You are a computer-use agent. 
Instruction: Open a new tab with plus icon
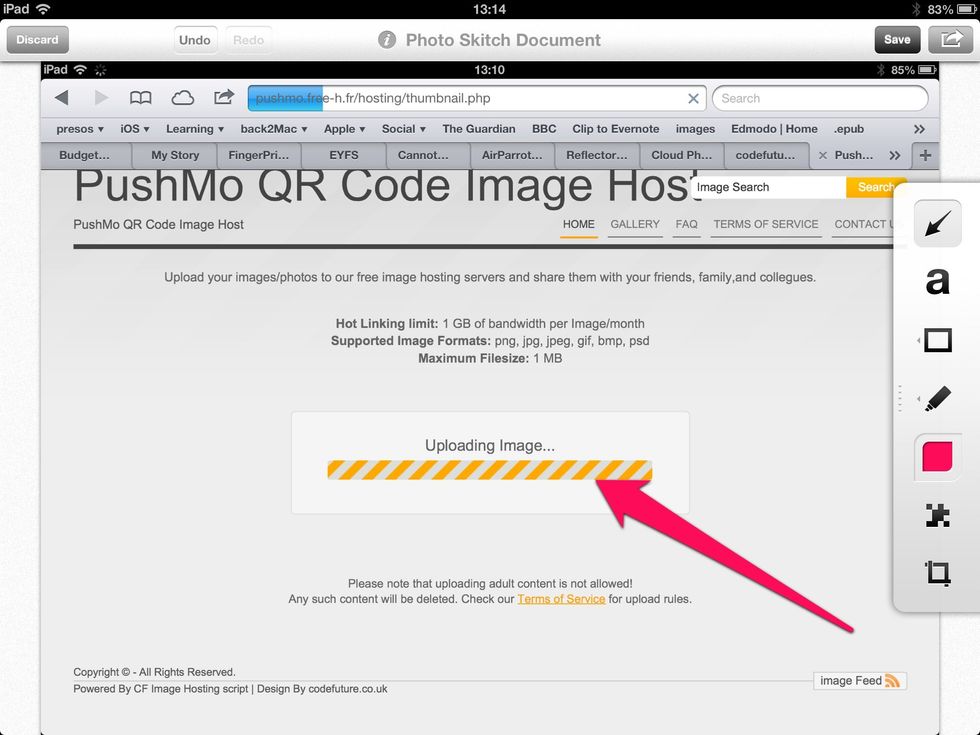point(926,155)
